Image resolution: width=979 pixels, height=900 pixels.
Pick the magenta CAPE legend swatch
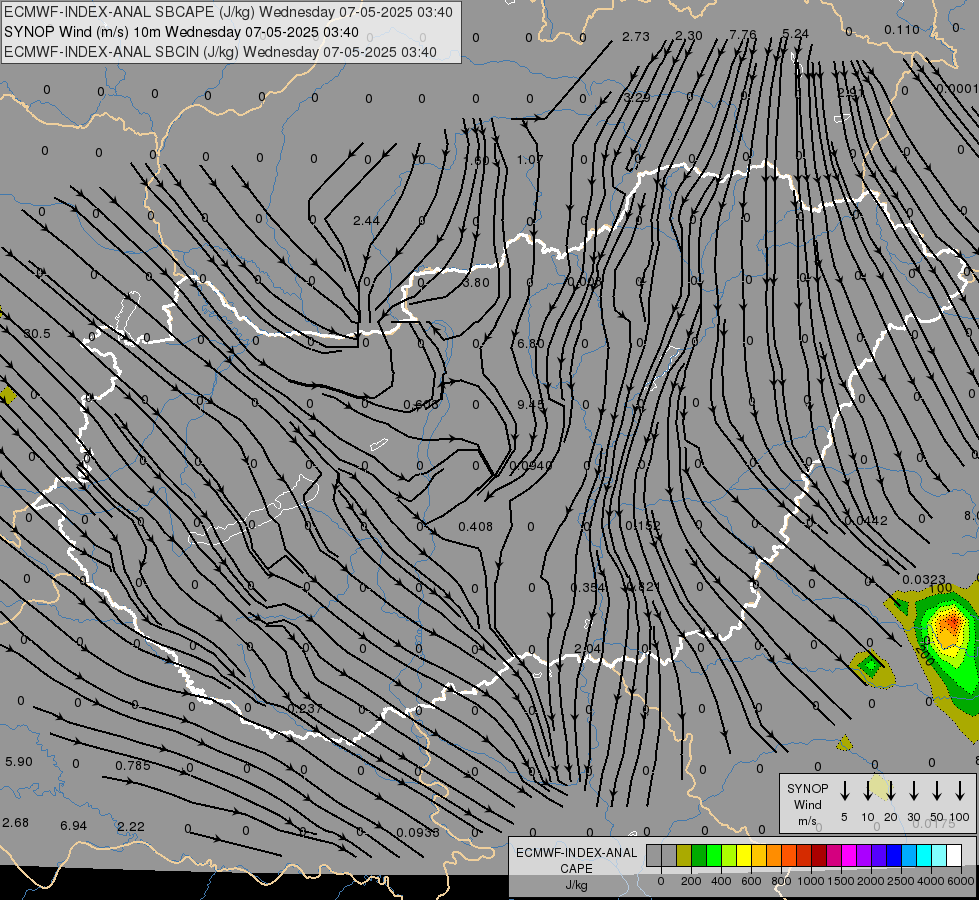[849, 855]
